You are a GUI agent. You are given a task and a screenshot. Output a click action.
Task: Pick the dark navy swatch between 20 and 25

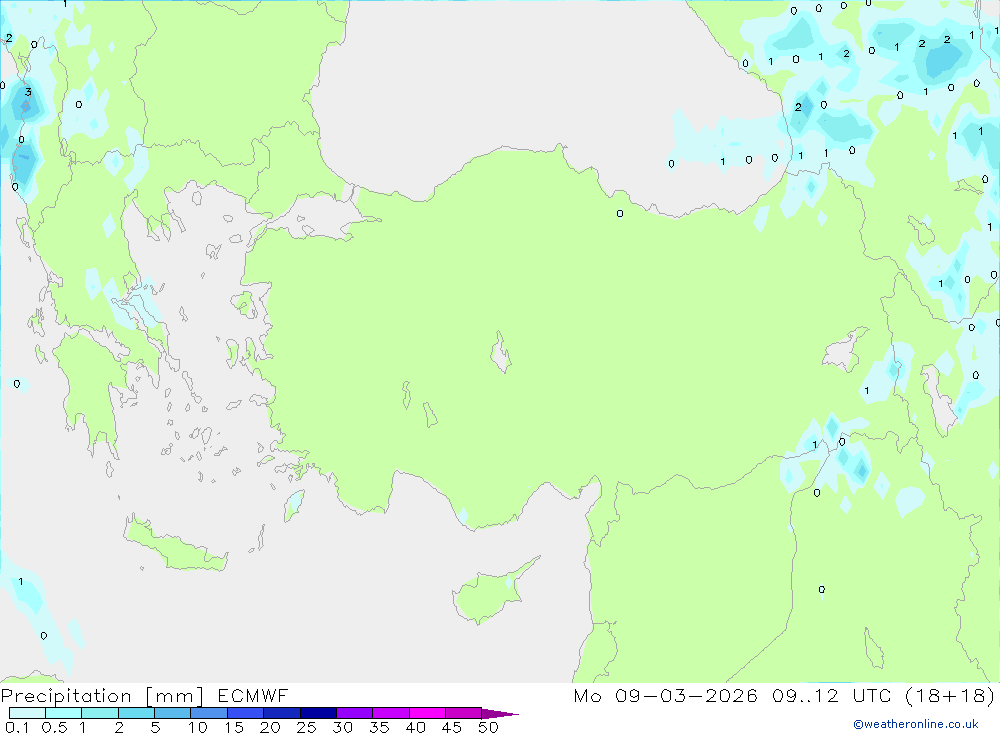point(281,713)
